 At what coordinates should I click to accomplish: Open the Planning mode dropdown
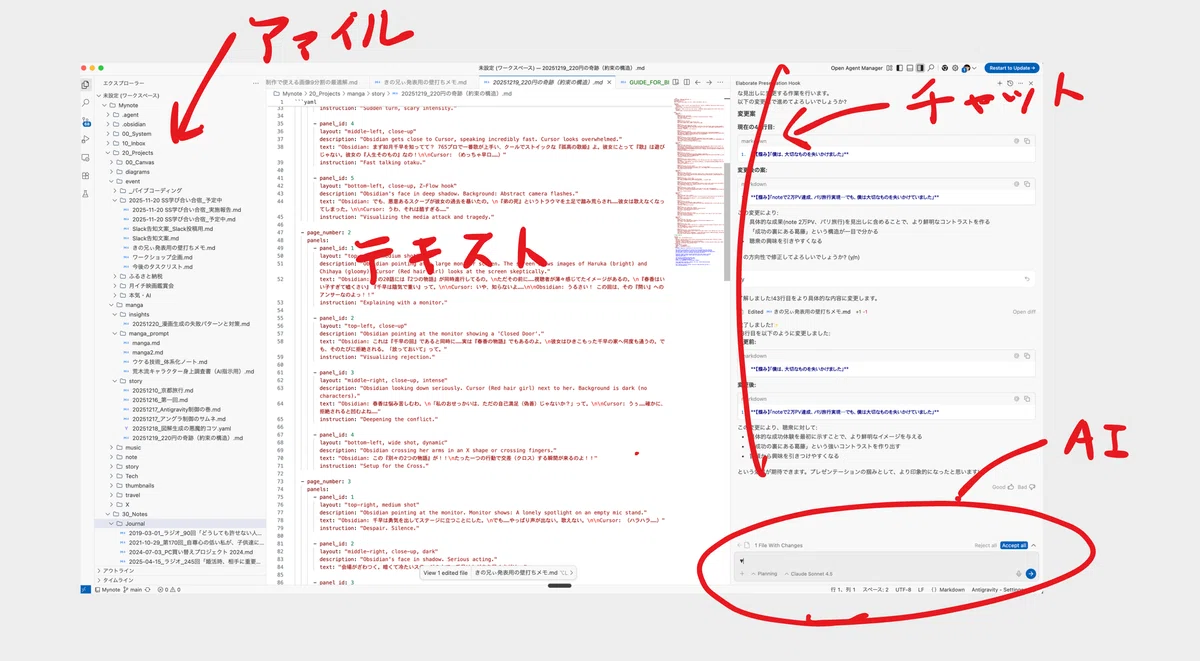point(764,574)
